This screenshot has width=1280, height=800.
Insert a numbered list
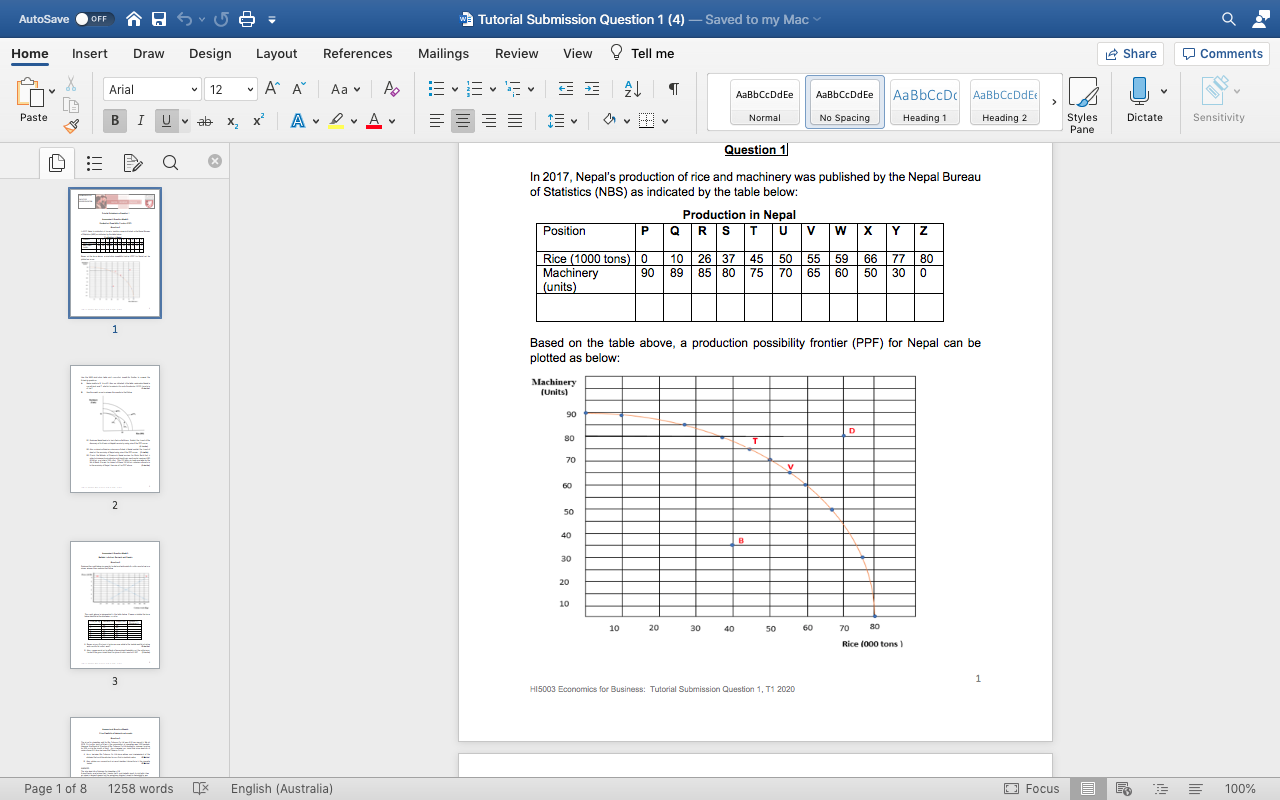pyautogui.click(x=476, y=90)
